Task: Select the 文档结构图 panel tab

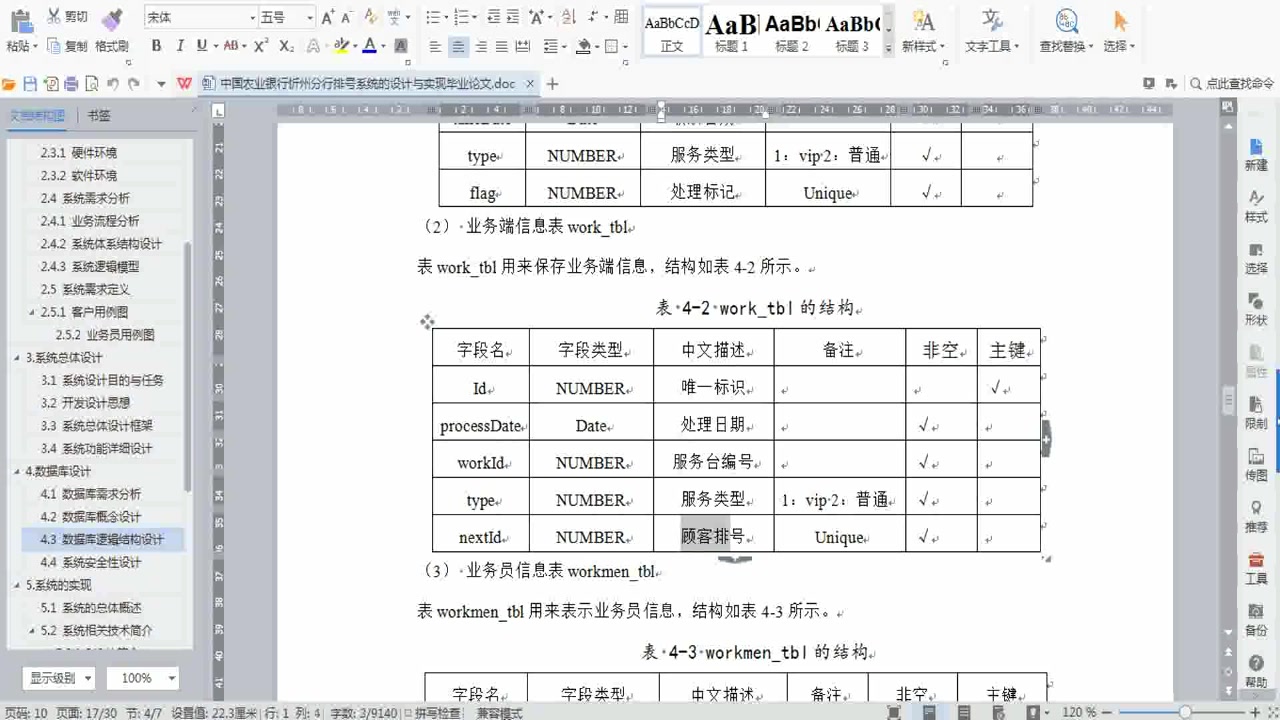Action: pyautogui.click(x=37, y=115)
